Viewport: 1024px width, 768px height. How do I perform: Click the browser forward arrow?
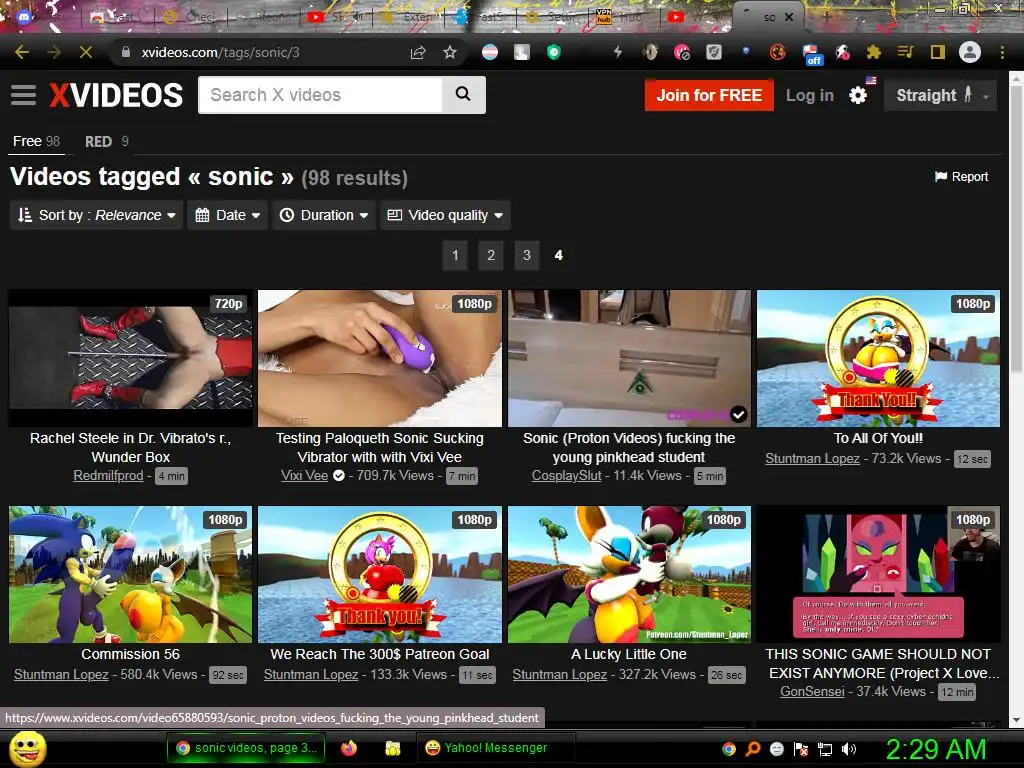[x=54, y=52]
